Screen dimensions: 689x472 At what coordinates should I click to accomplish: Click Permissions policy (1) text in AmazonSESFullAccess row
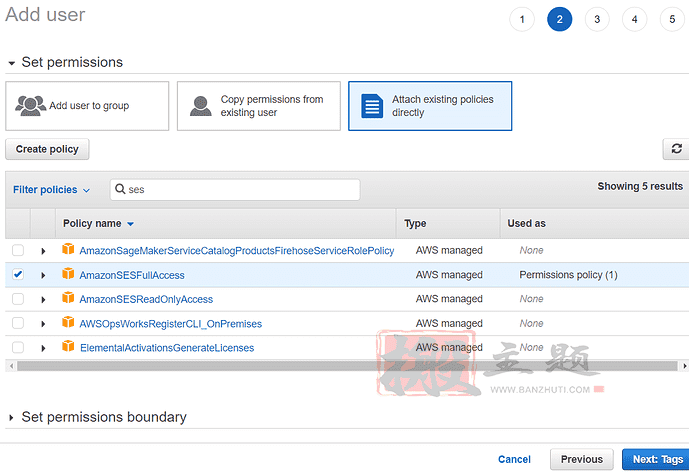pyautogui.click(x=568, y=275)
